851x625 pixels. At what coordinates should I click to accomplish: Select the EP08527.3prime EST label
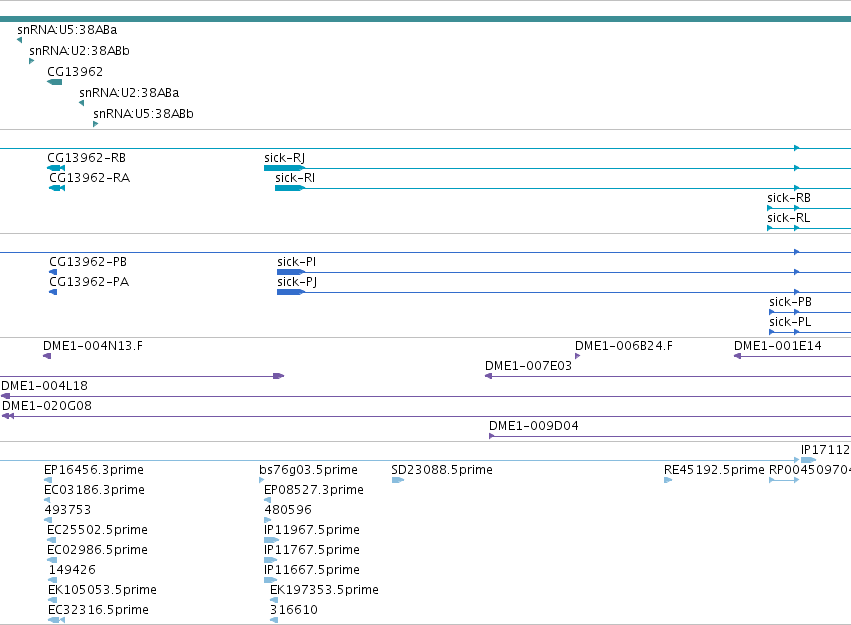(314, 490)
